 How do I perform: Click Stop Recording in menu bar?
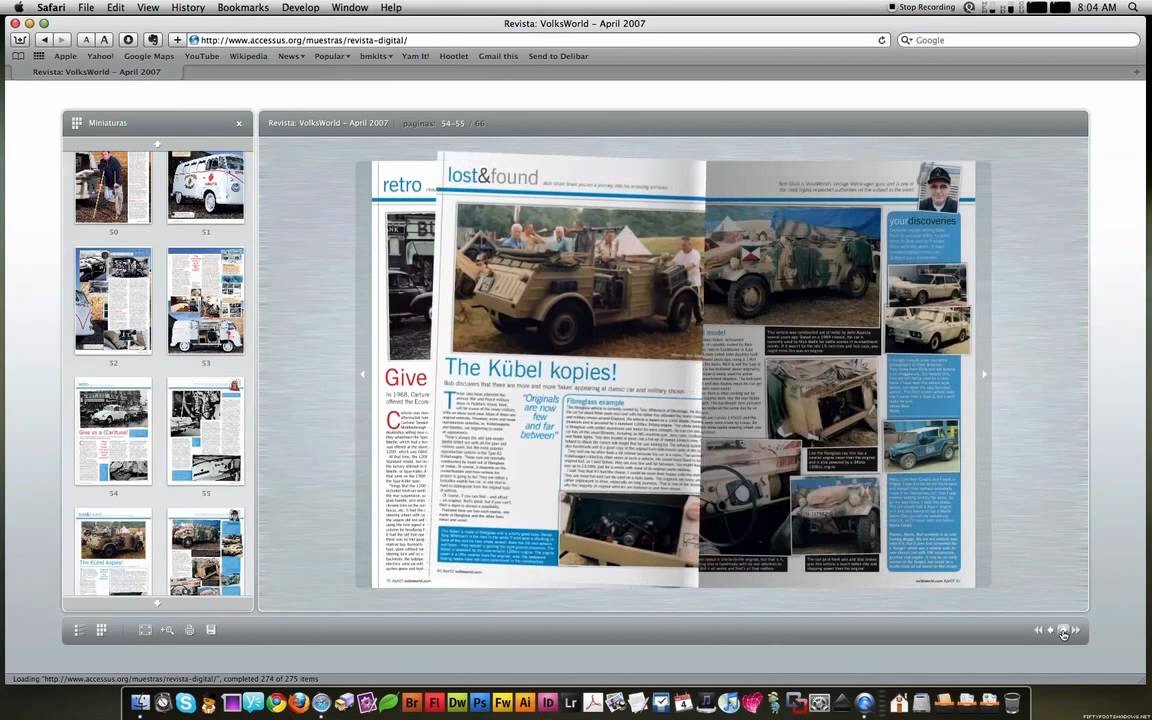click(921, 7)
